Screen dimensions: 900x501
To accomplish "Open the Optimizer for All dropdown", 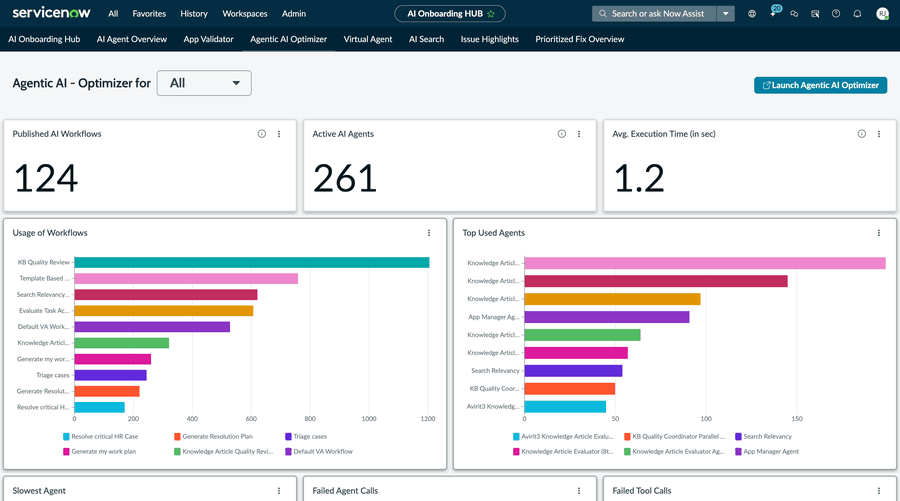I will pos(204,83).
